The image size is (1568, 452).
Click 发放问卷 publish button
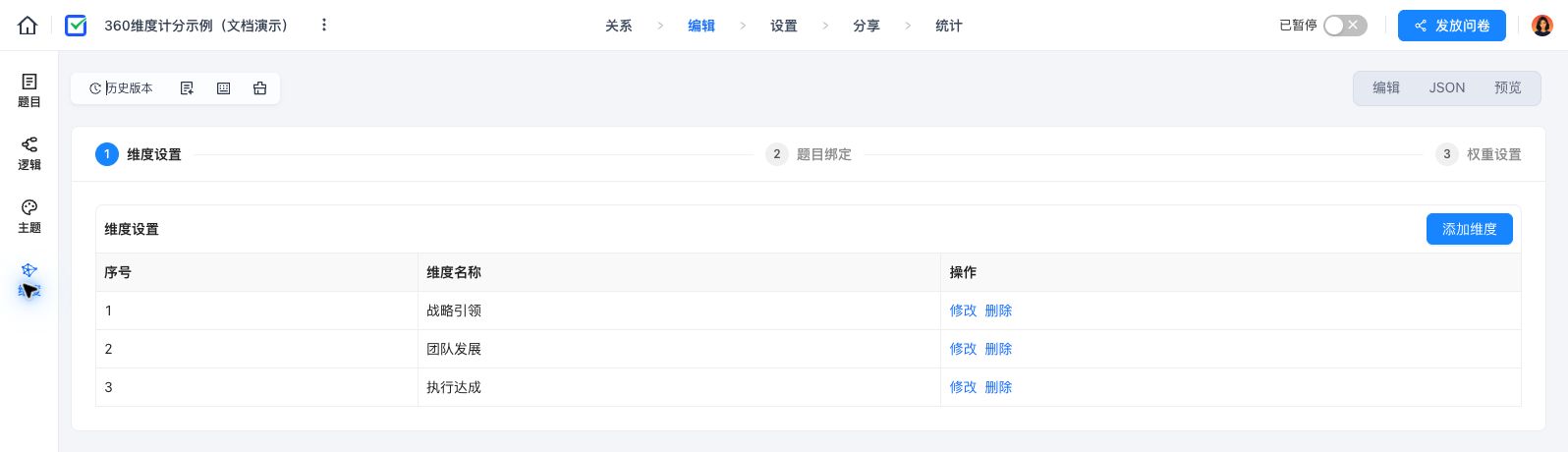coord(1451,26)
